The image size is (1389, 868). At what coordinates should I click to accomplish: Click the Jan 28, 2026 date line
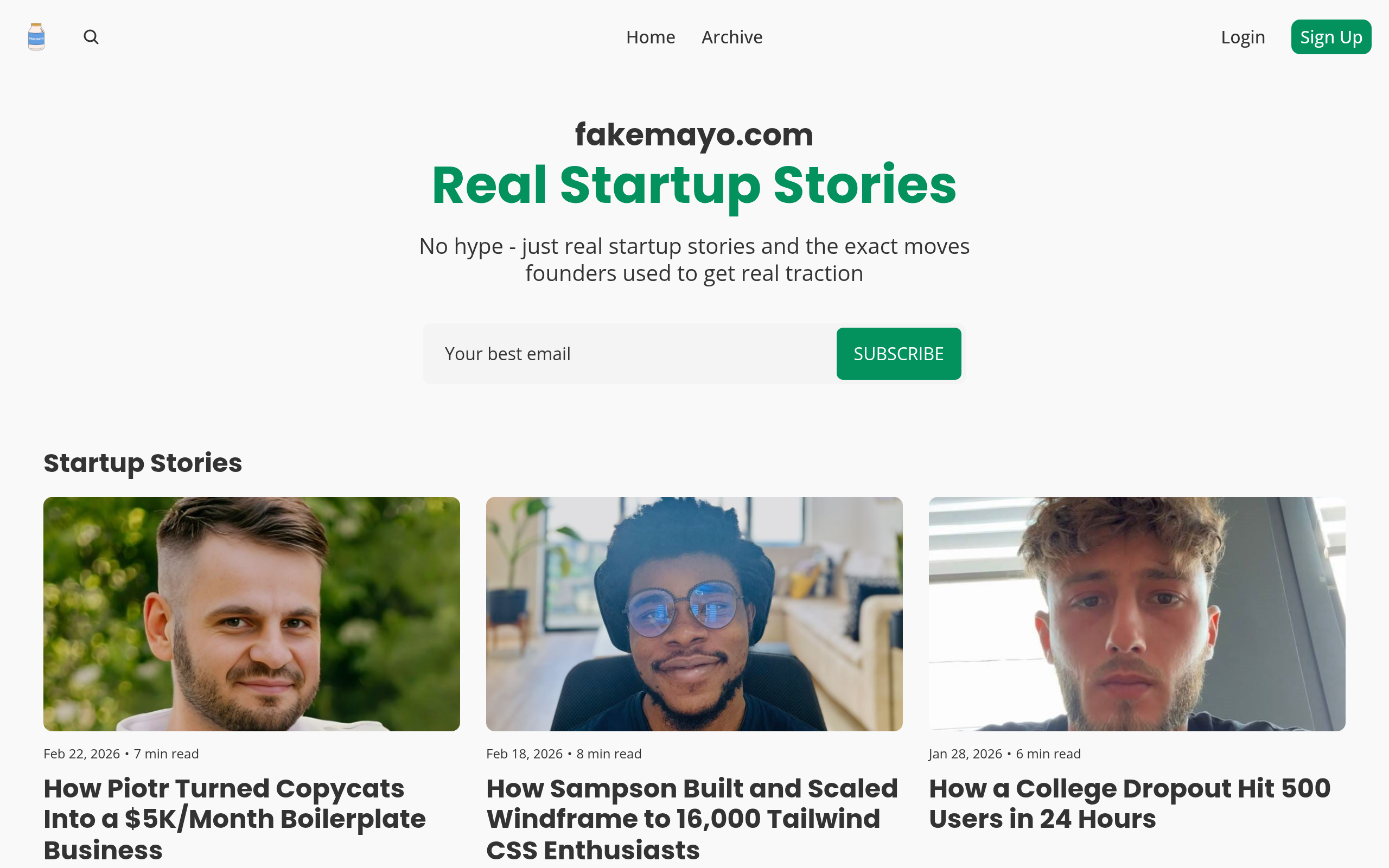(x=965, y=754)
